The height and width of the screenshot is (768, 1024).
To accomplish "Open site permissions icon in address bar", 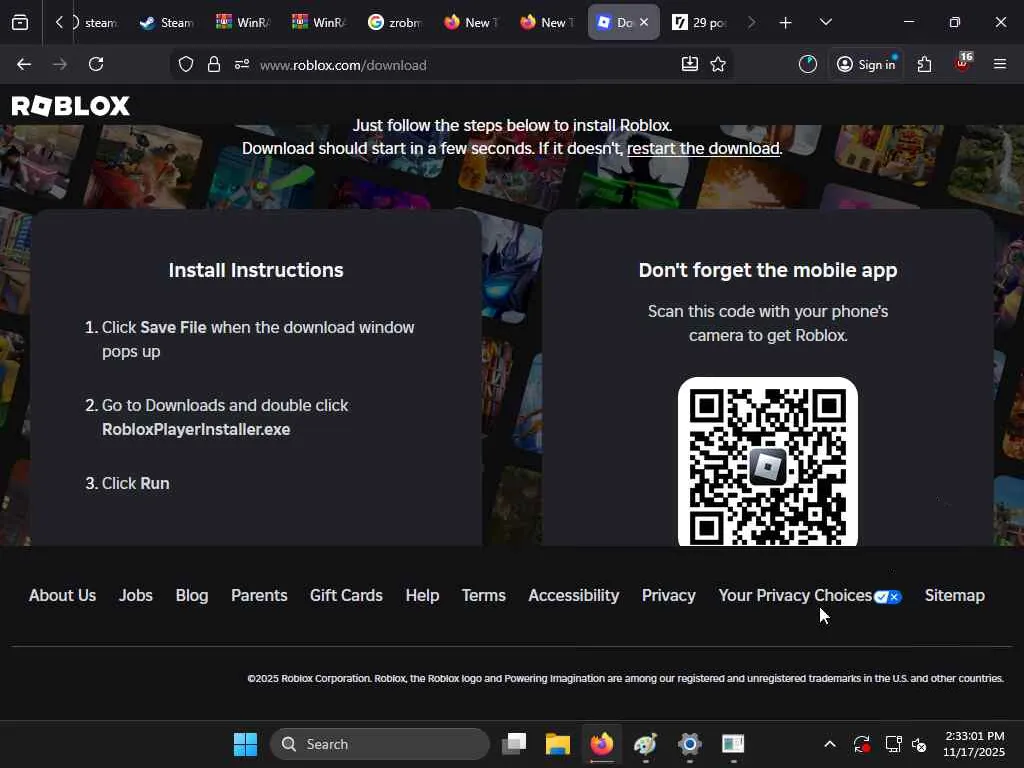I will (242, 65).
